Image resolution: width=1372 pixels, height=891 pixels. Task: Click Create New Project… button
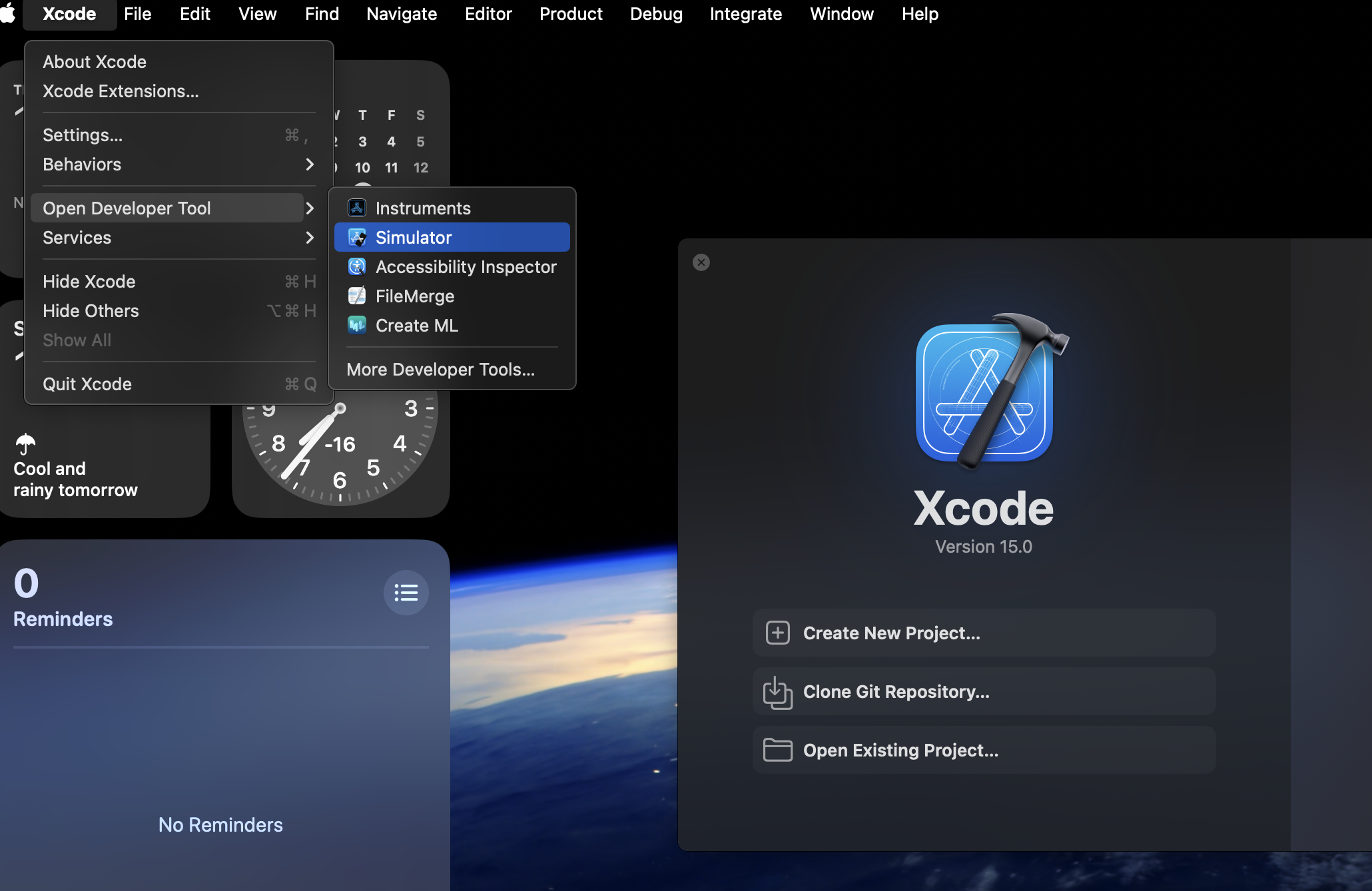(x=984, y=633)
